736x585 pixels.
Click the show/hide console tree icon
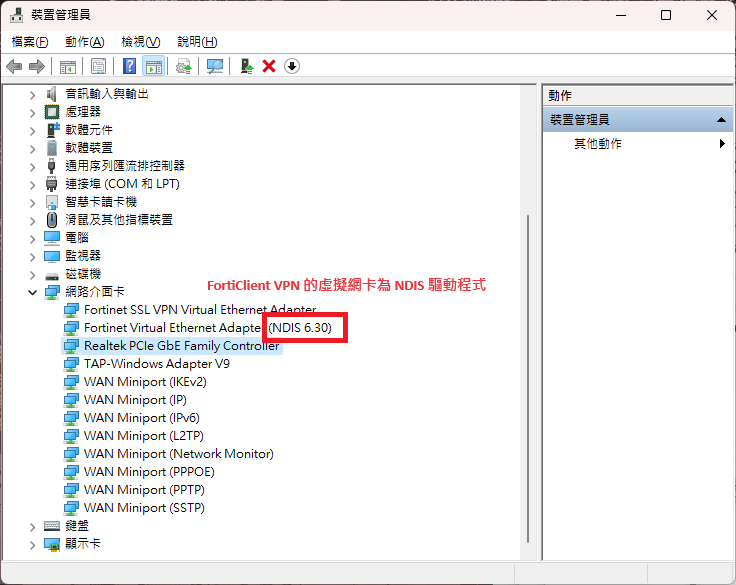tap(68, 66)
